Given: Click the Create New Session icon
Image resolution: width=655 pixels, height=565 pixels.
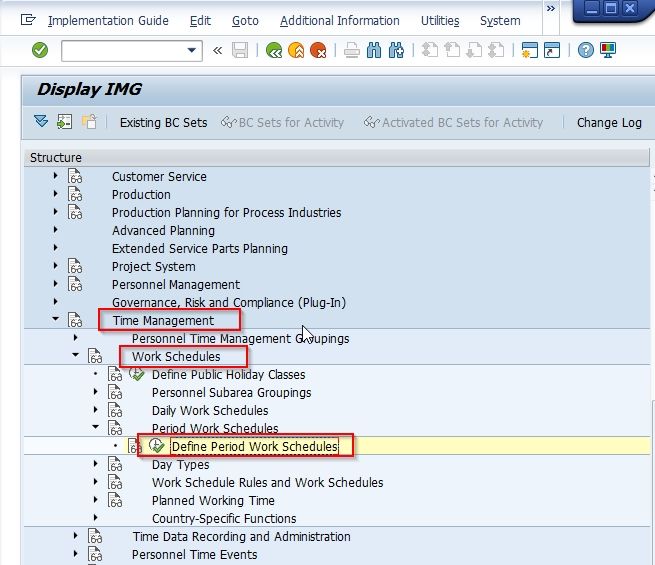Looking at the screenshot, I should [530, 51].
